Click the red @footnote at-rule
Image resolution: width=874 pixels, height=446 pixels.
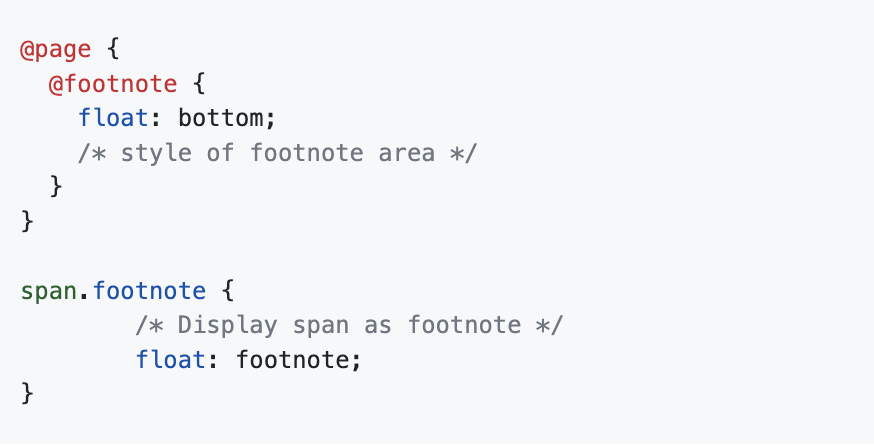point(113,84)
